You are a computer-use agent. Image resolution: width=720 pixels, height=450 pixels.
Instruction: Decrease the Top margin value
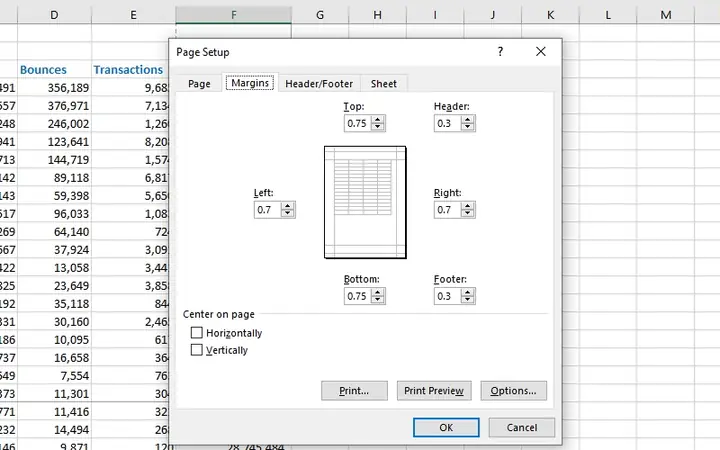pos(378,127)
